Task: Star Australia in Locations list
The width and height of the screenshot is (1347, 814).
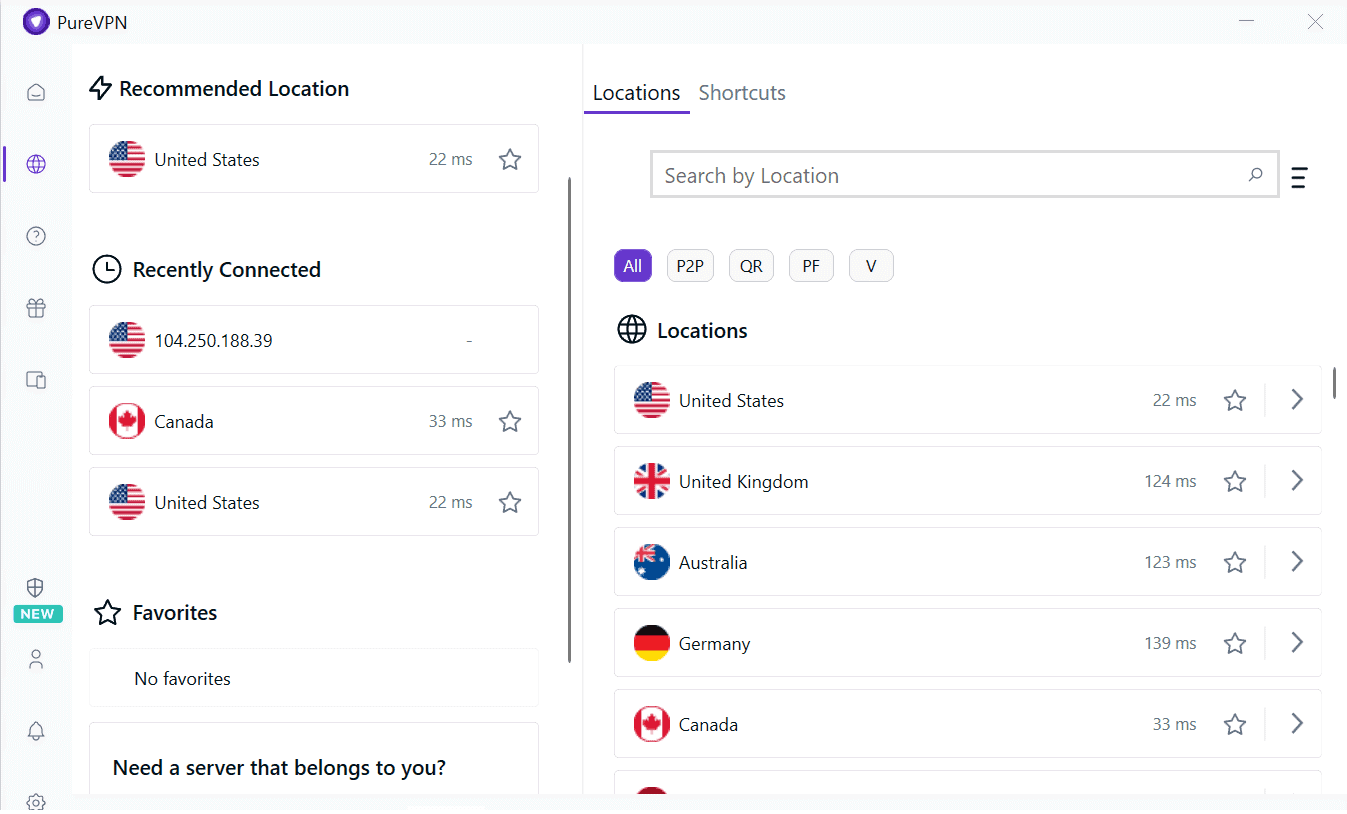Action: pyautogui.click(x=1235, y=562)
